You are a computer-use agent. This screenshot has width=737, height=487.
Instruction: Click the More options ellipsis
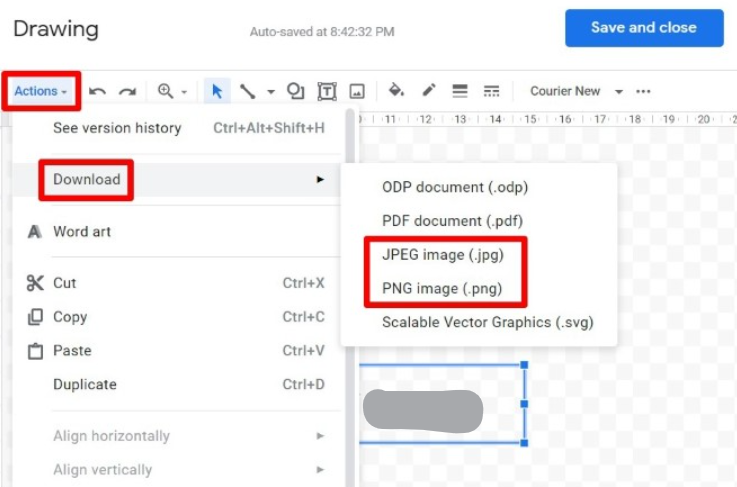[643, 91]
